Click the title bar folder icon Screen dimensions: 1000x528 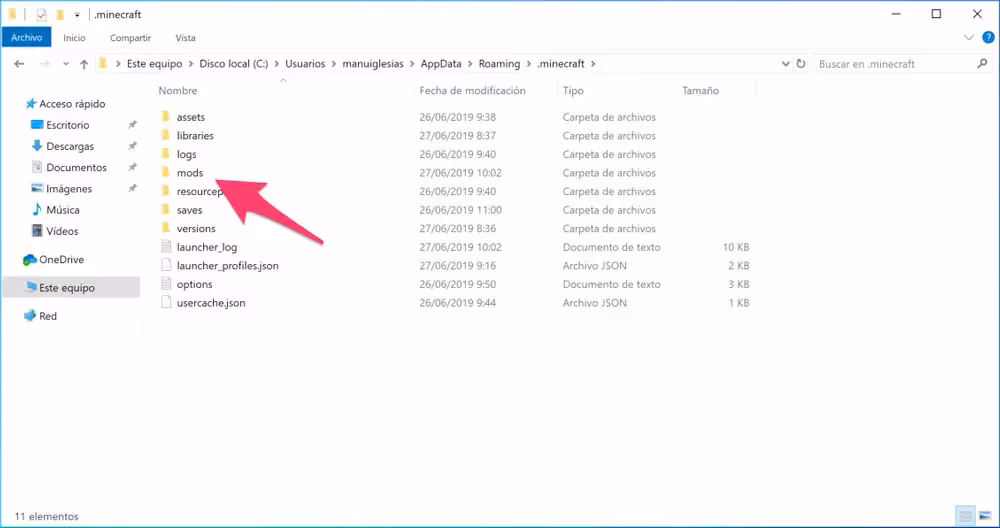pyautogui.click(x=12, y=14)
